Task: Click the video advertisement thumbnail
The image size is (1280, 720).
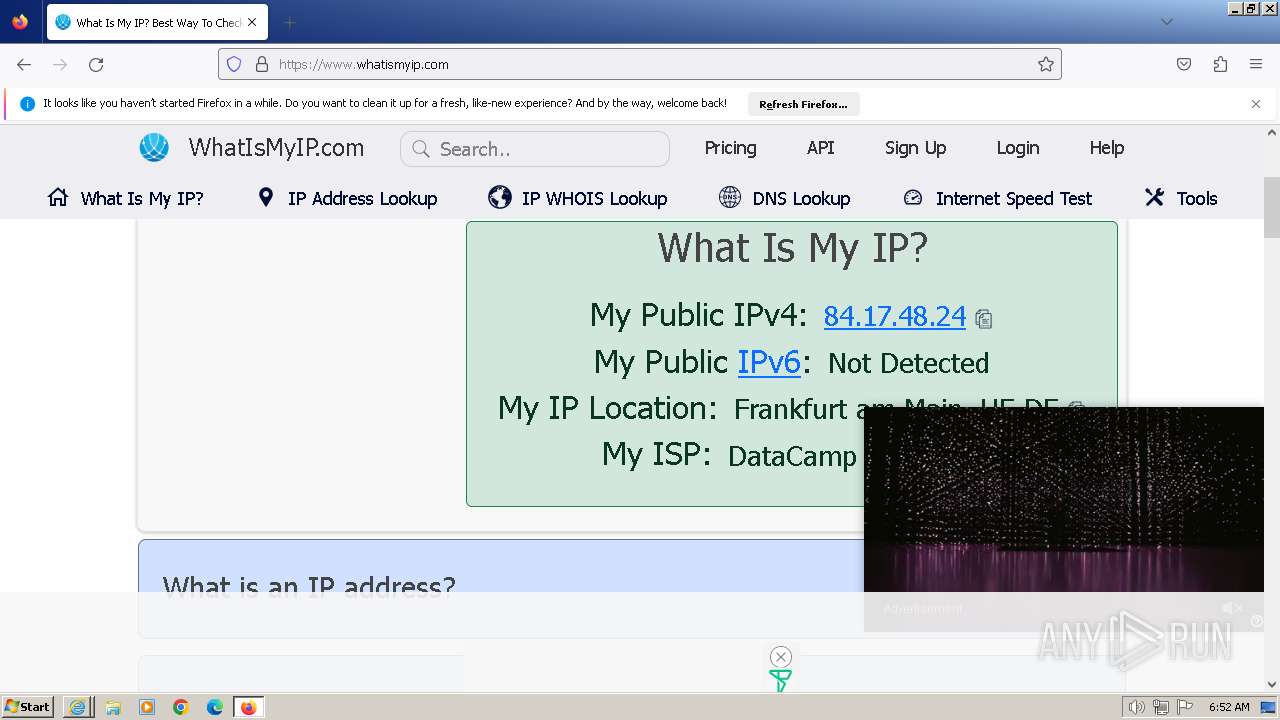Action: [x=1064, y=500]
